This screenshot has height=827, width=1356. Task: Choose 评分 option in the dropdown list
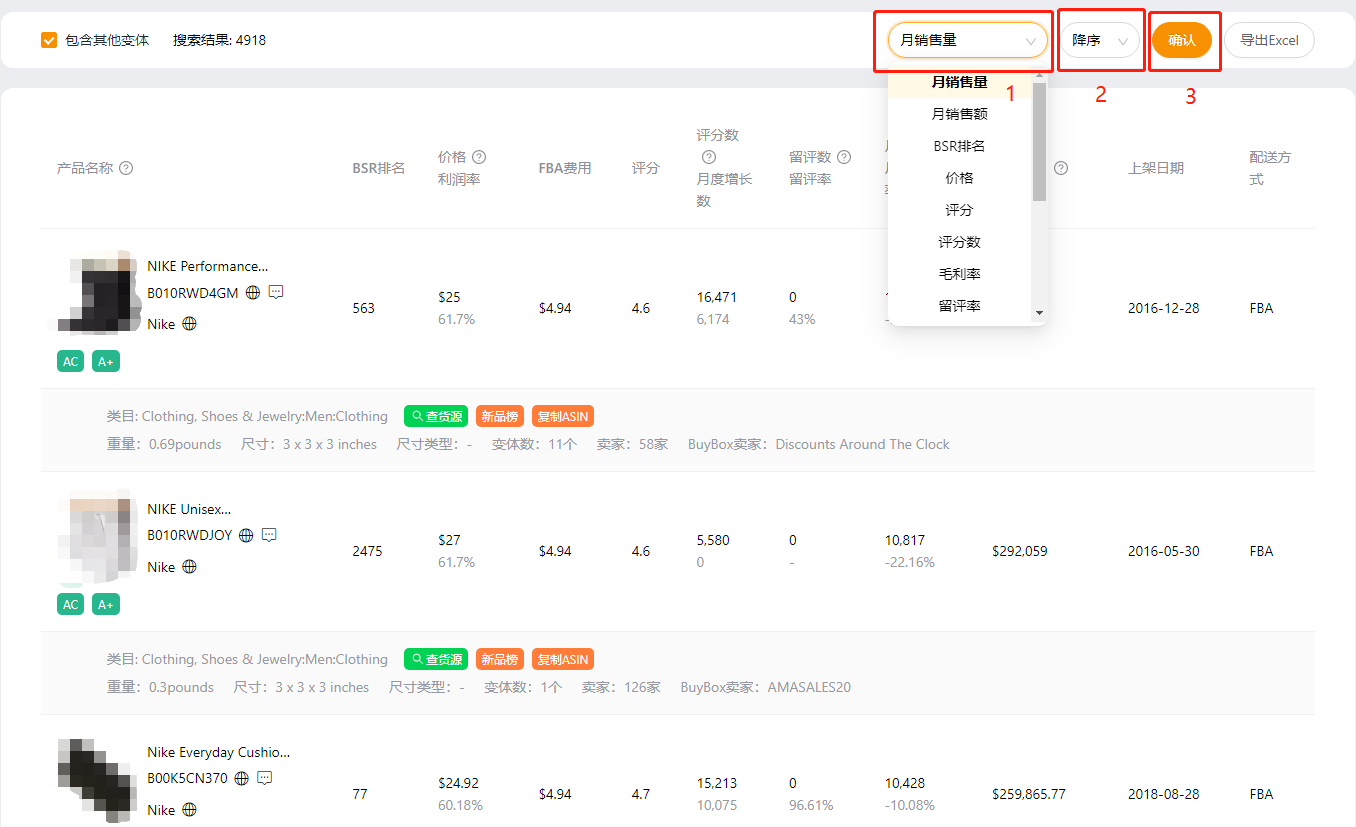(959, 210)
